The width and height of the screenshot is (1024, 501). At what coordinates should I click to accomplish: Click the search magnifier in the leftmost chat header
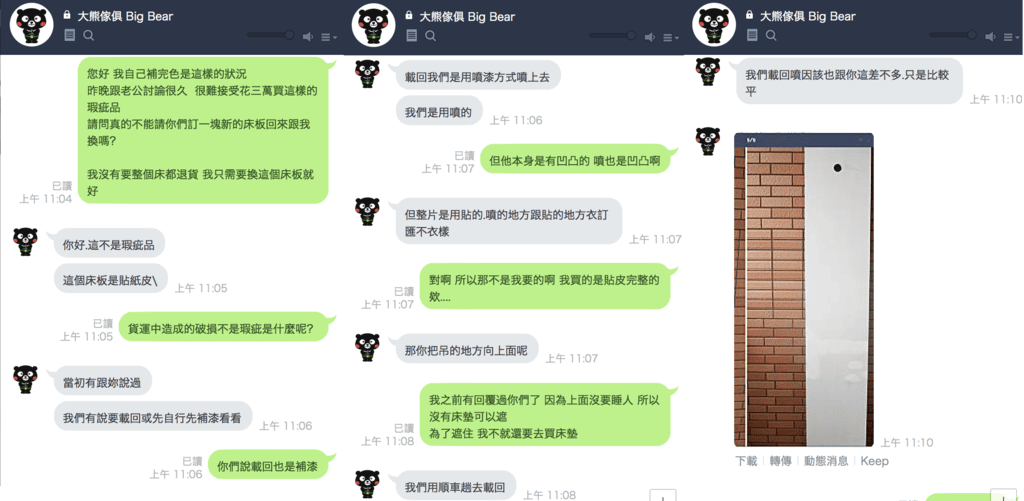point(89,36)
